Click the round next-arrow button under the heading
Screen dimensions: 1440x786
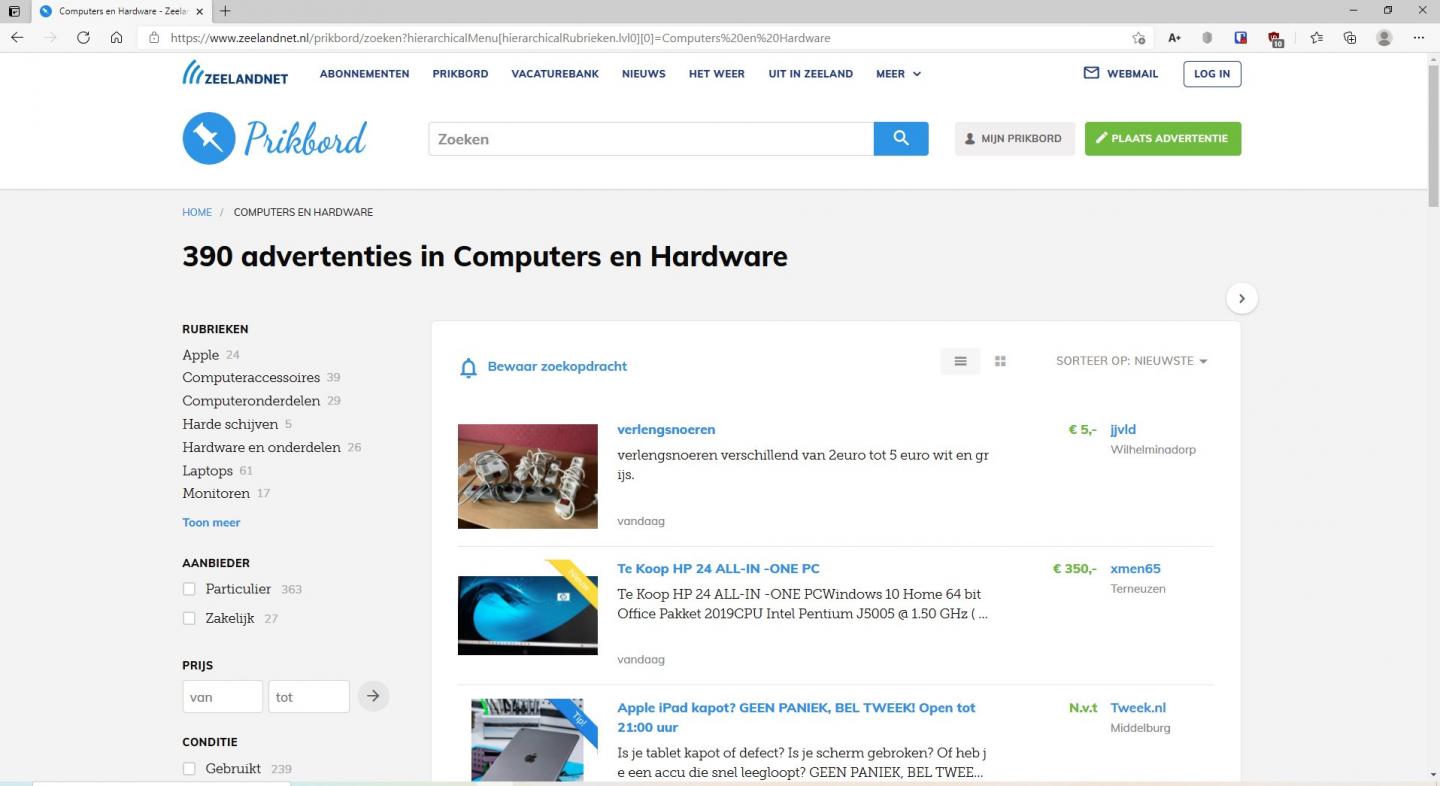tap(1241, 298)
